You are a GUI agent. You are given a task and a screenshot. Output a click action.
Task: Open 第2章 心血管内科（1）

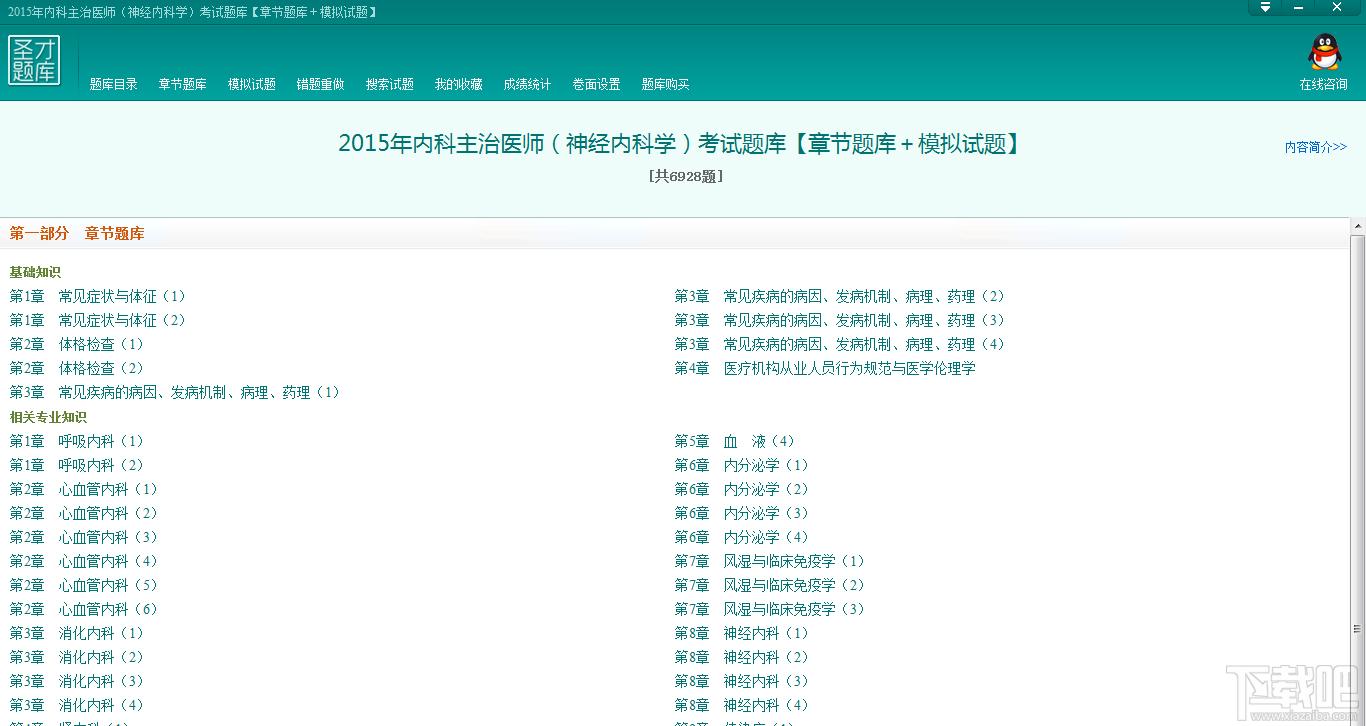[x=84, y=489]
